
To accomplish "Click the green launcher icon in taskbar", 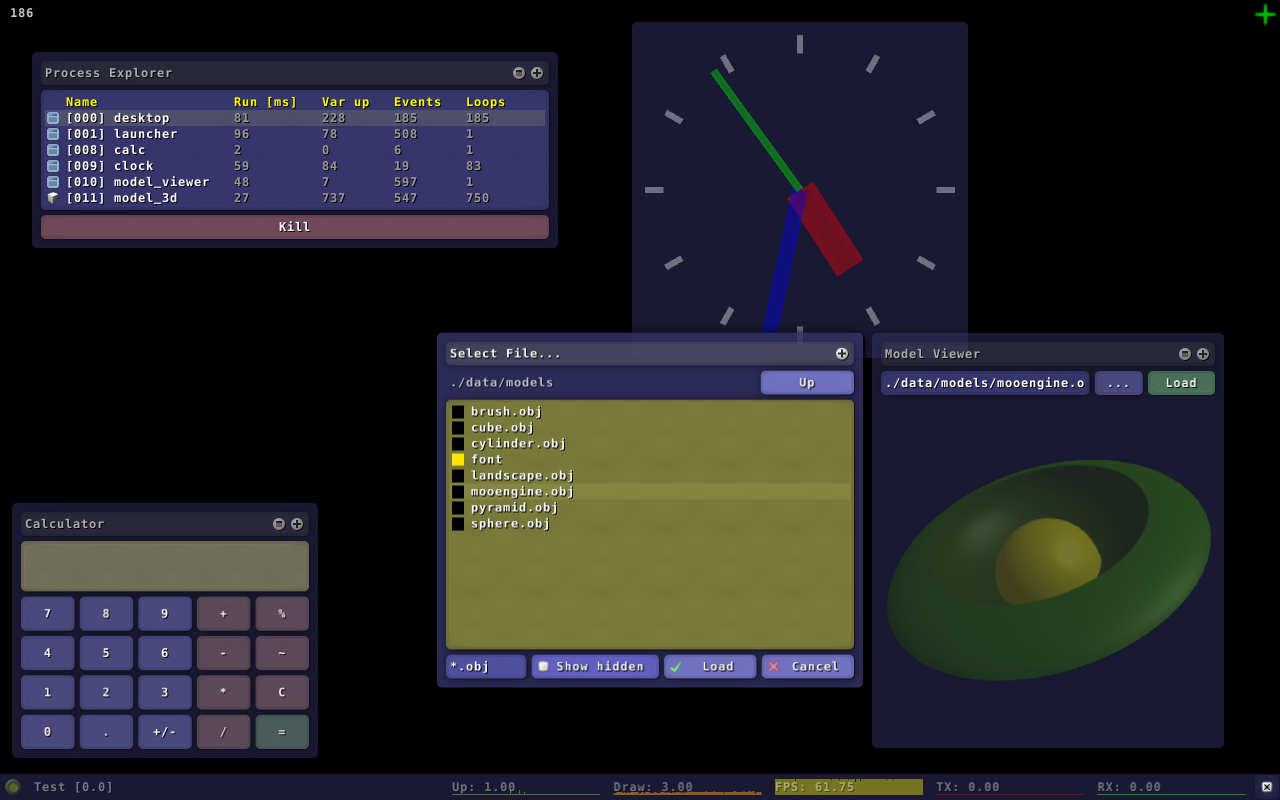I will 13,787.
